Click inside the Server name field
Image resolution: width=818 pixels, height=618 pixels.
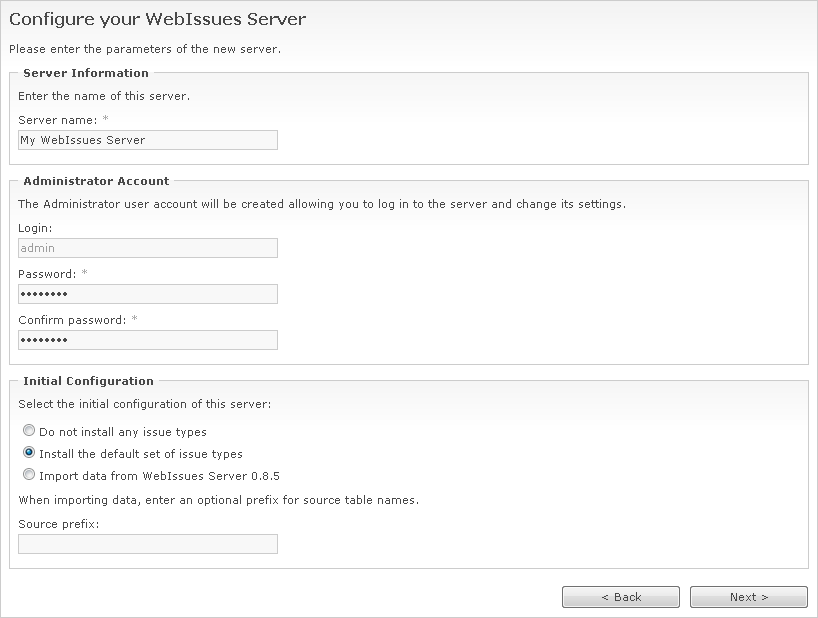pyautogui.click(x=147, y=140)
